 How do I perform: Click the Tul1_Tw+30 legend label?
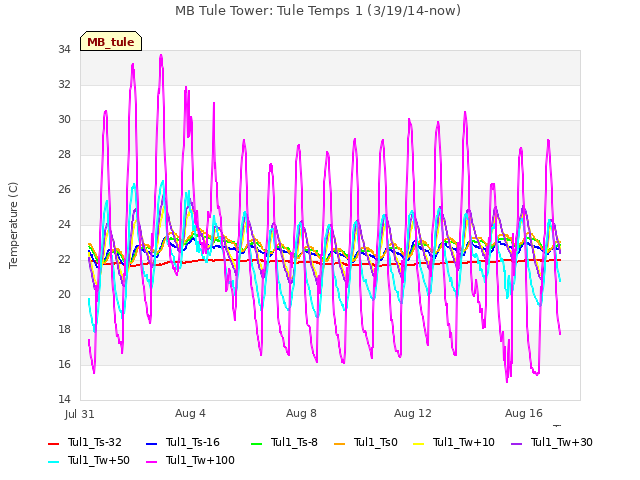[x=562, y=442]
